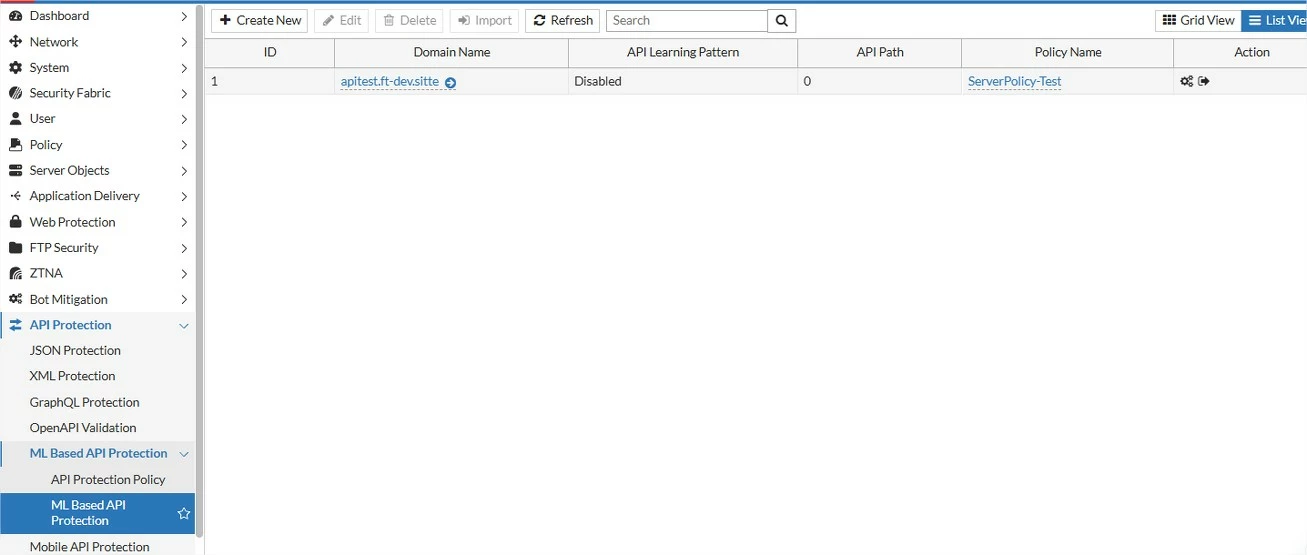Click the sidebar vertical scrollbar

pos(199,270)
